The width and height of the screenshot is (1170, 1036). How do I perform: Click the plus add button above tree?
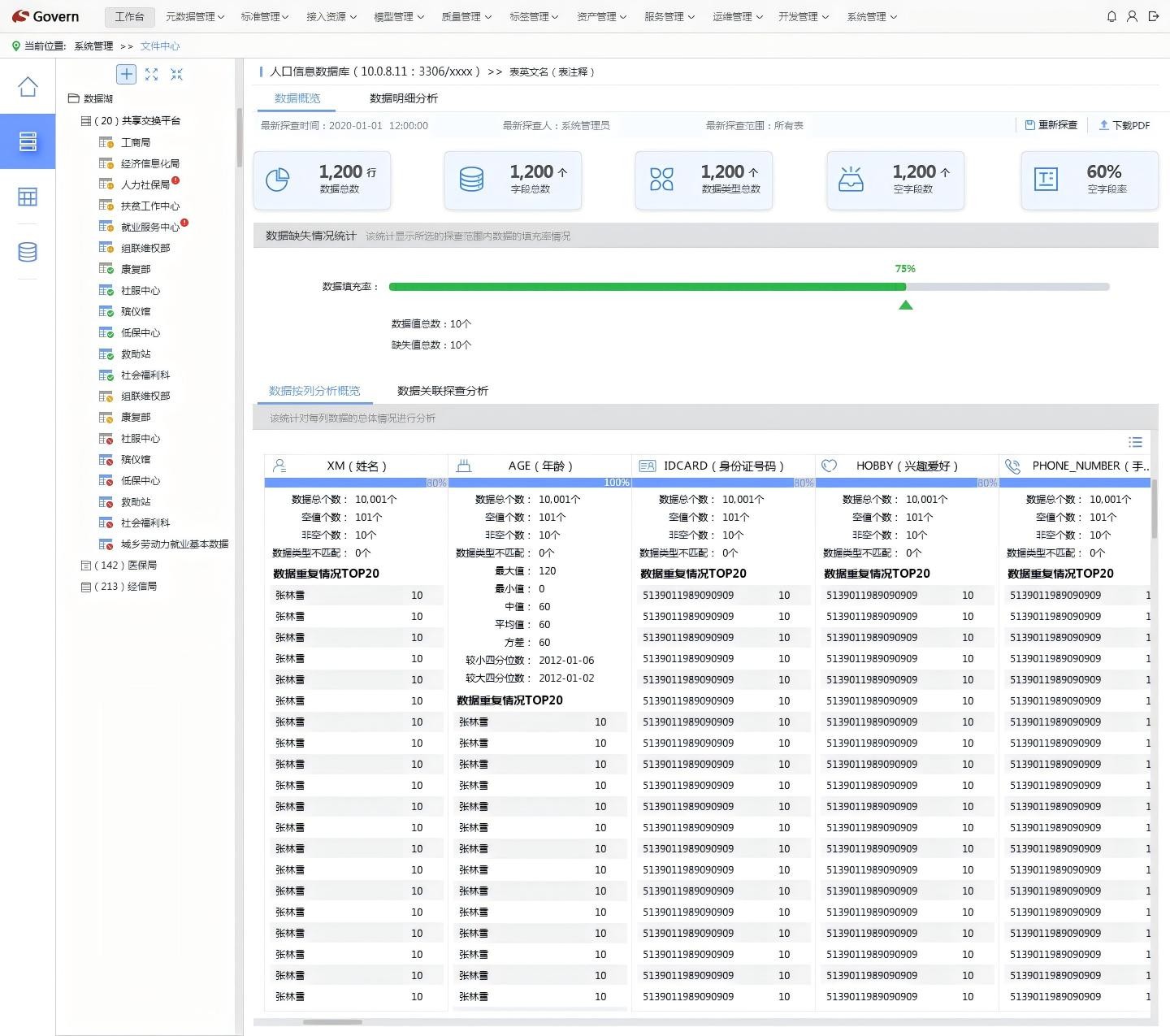126,74
